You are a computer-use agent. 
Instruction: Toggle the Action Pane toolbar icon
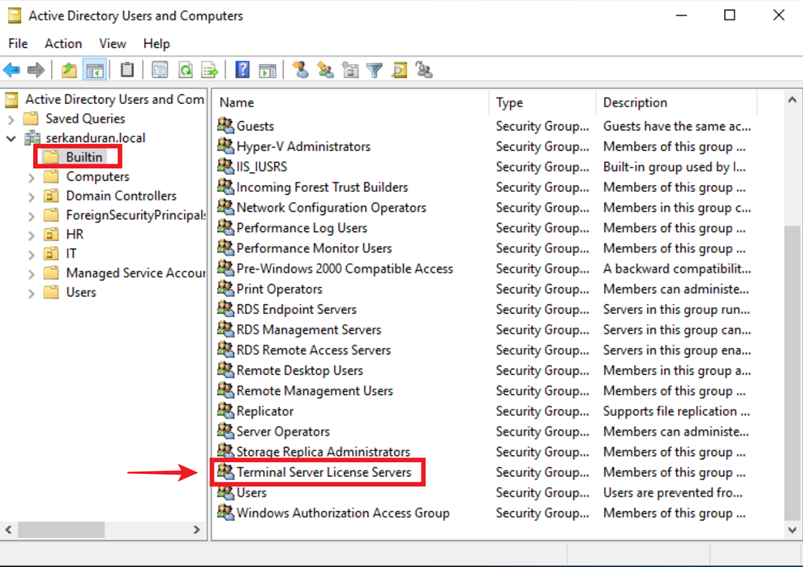[267, 70]
